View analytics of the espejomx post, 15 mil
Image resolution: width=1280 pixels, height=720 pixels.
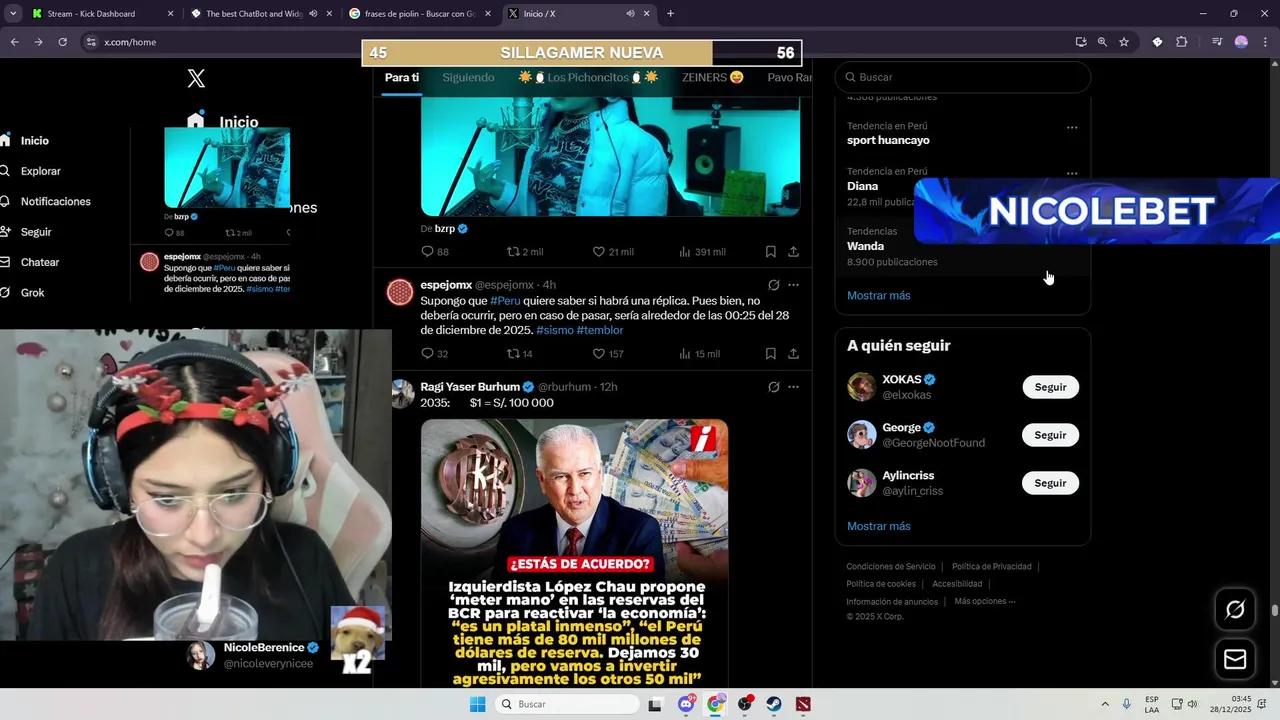699,354
